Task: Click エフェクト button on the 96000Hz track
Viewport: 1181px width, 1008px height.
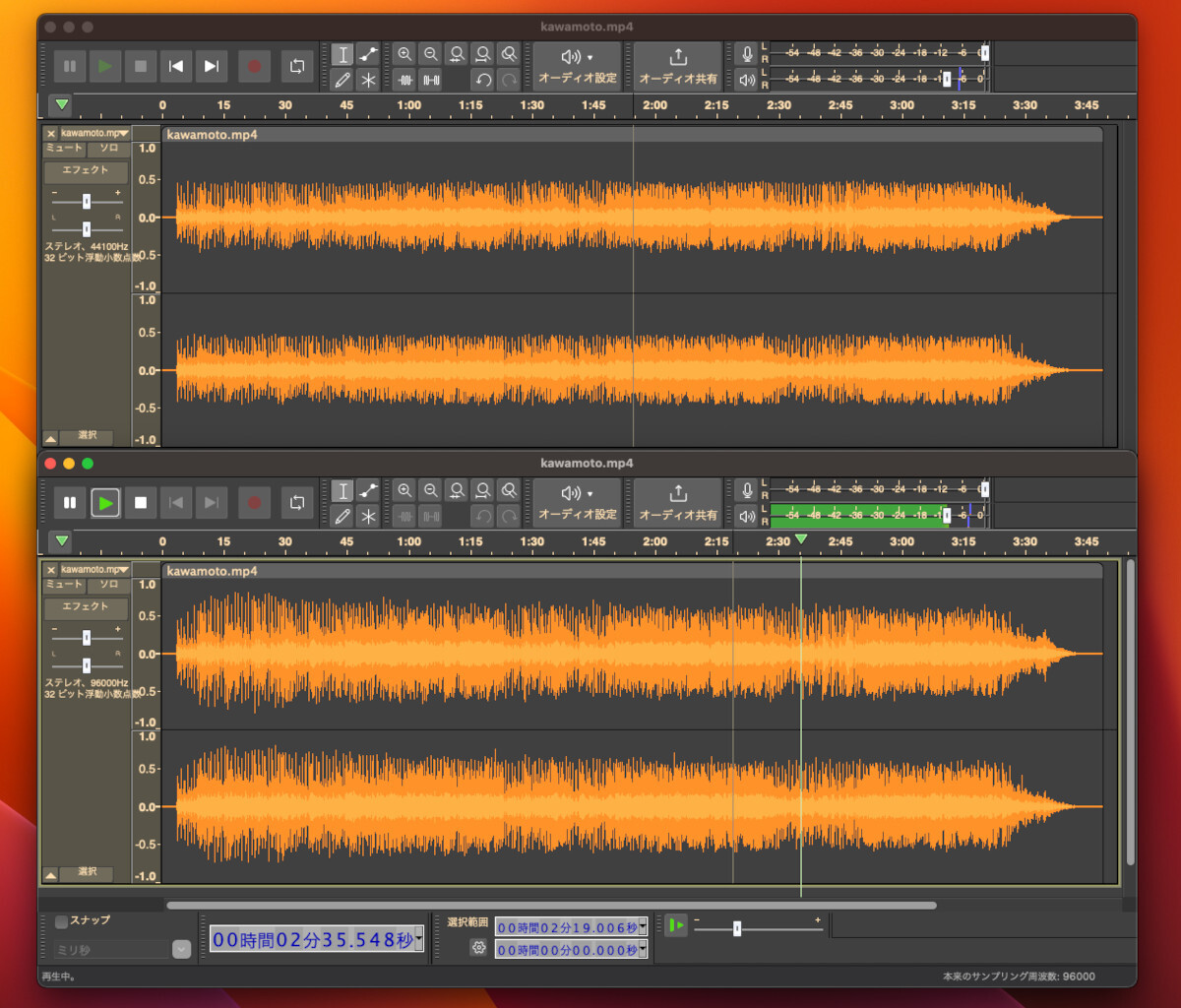Action: [x=87, y=607]
